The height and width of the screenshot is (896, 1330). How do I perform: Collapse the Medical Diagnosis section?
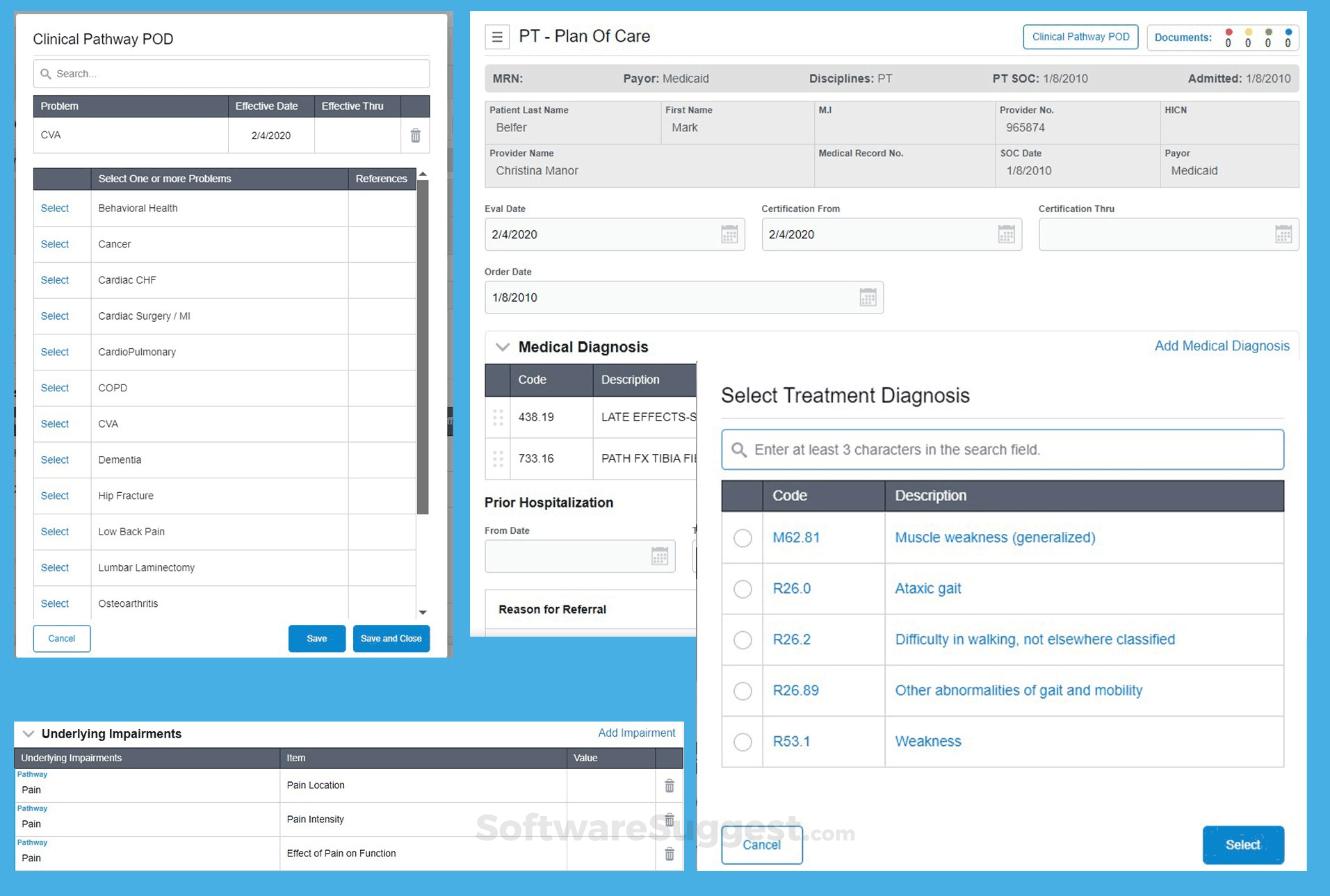[x=502, y=347]
